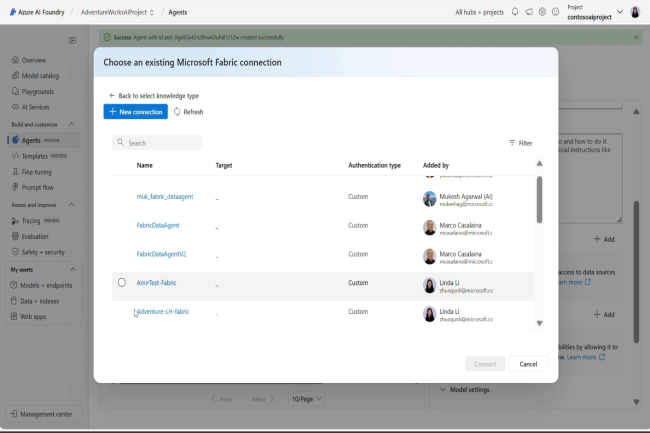Click the Agents breadcrumb

(x=177, y=12)
